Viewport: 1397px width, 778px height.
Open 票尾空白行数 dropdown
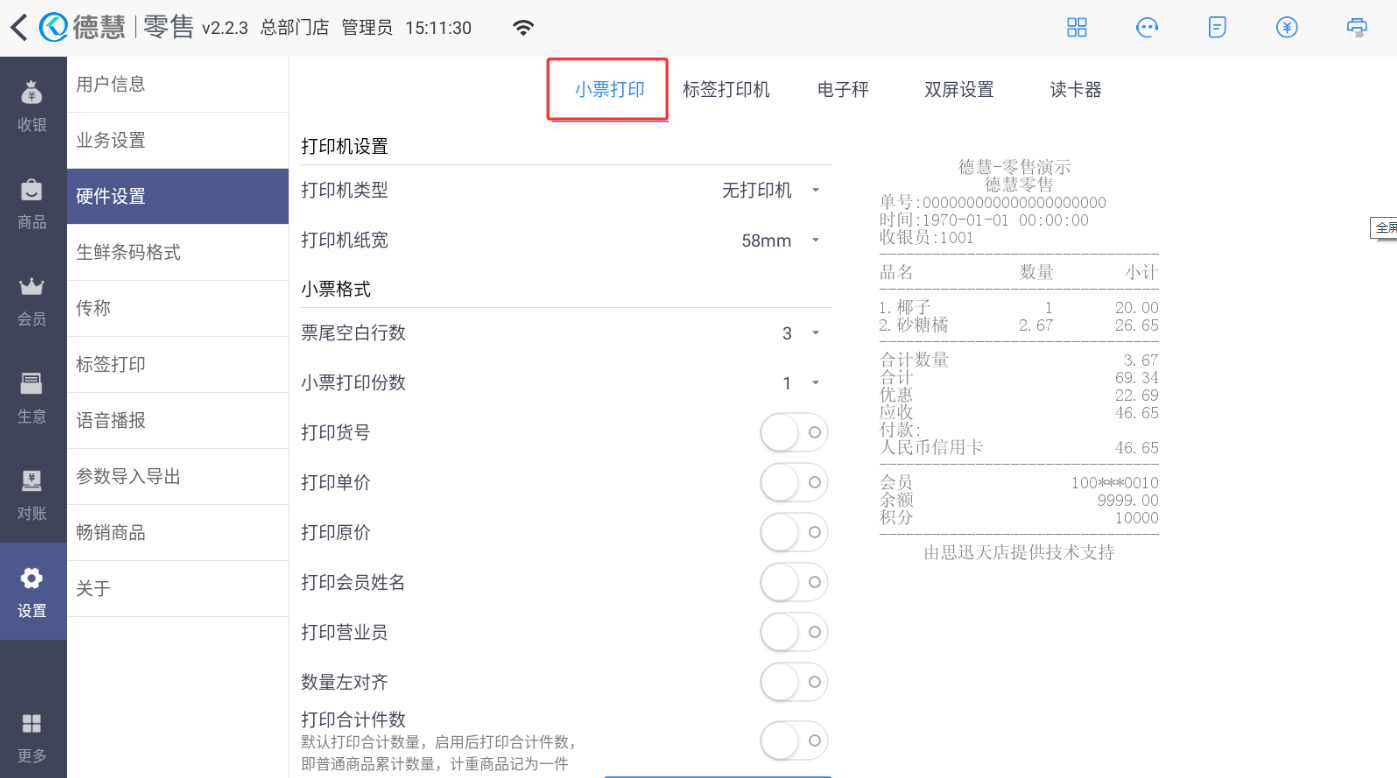[x=801, y=333]
